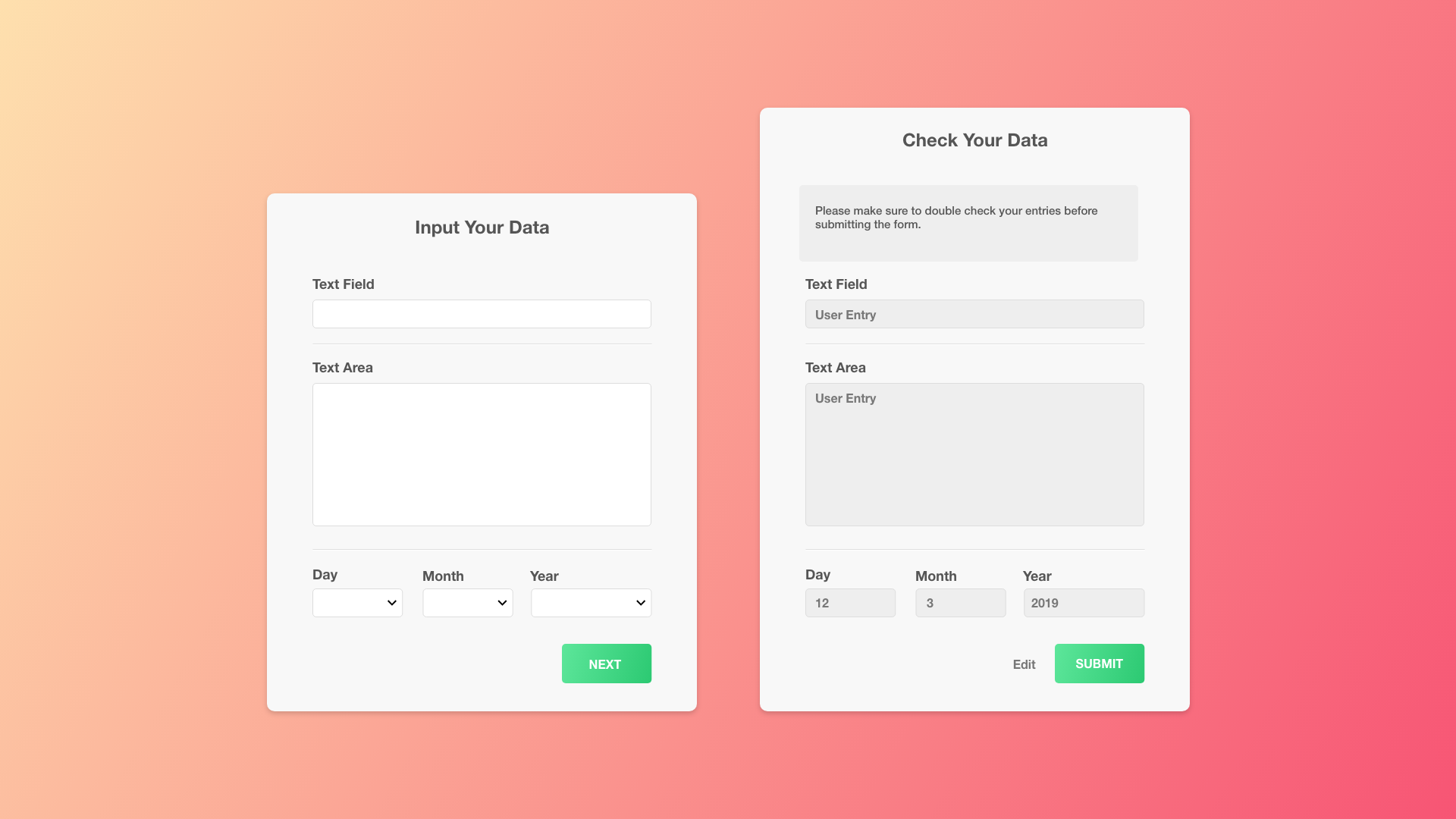
Task: Expand the Month dropdown selector
Action: 468,602
